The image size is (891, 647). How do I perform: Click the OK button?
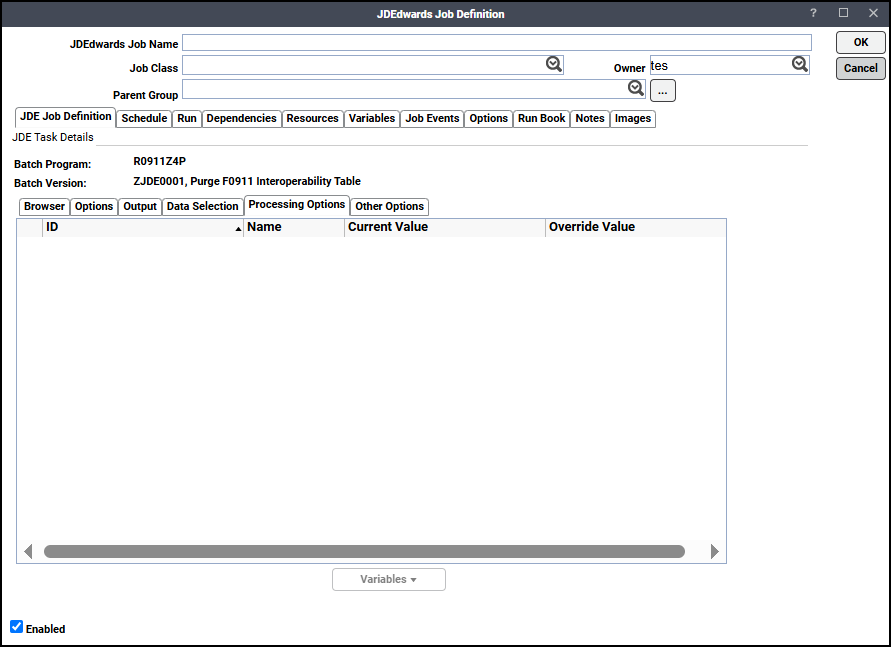click(861, 42)
